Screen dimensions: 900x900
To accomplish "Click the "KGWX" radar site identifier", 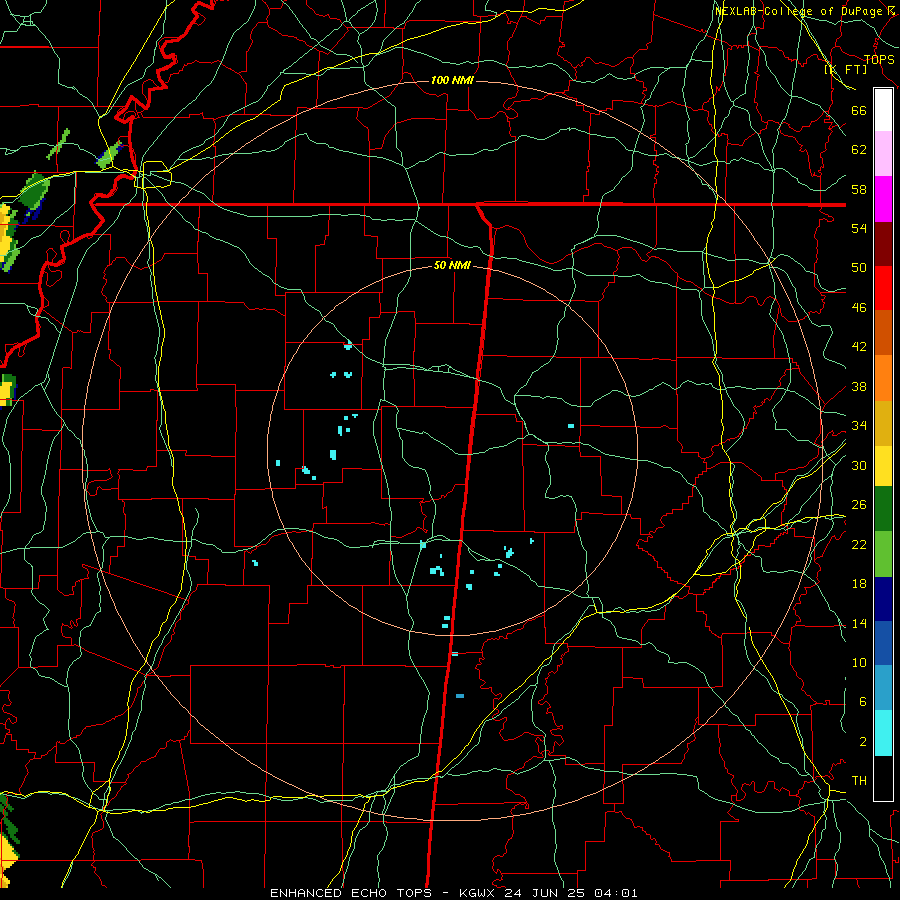I will click(479, 893).
